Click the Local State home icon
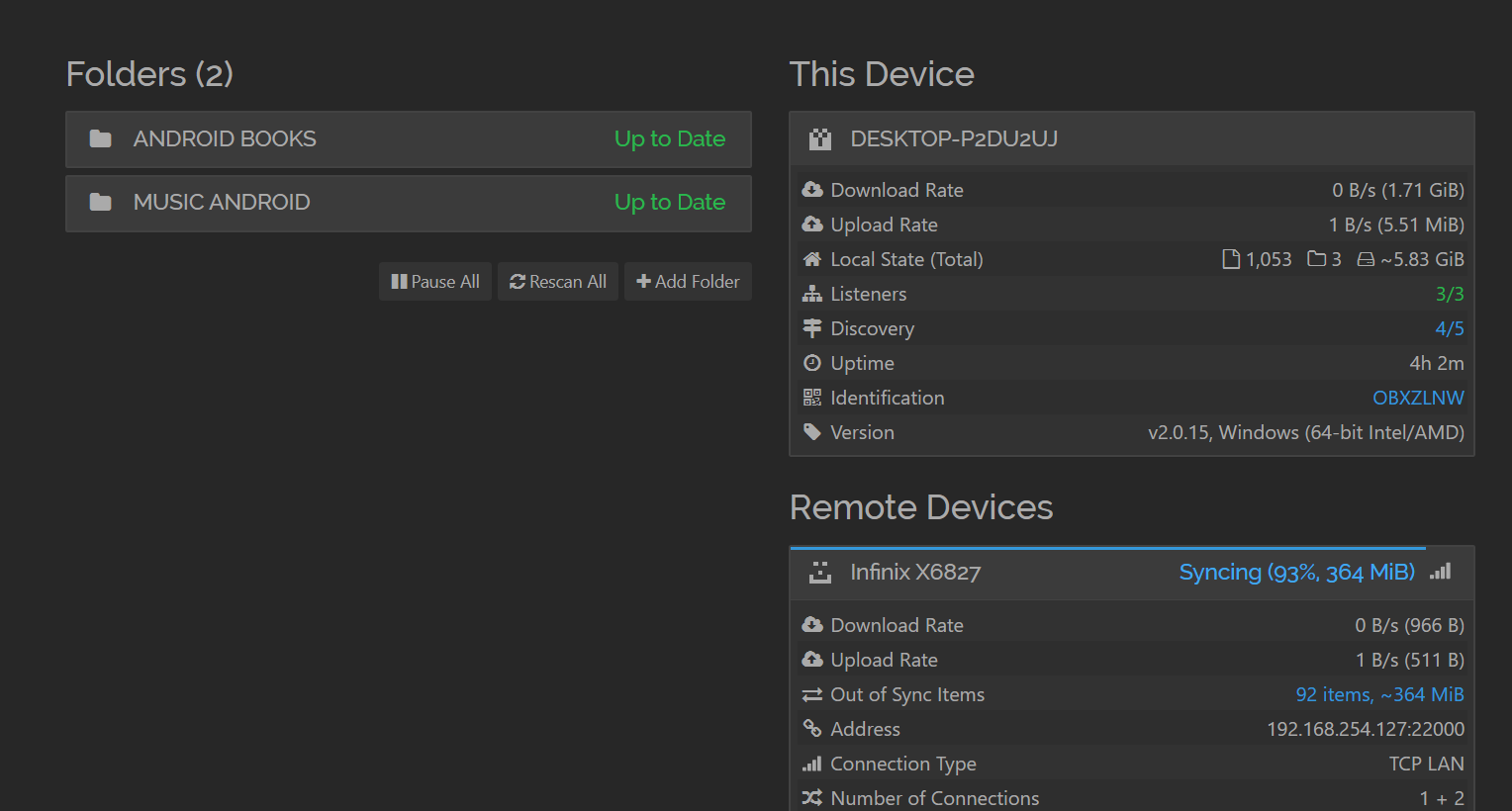 [812, 259]
